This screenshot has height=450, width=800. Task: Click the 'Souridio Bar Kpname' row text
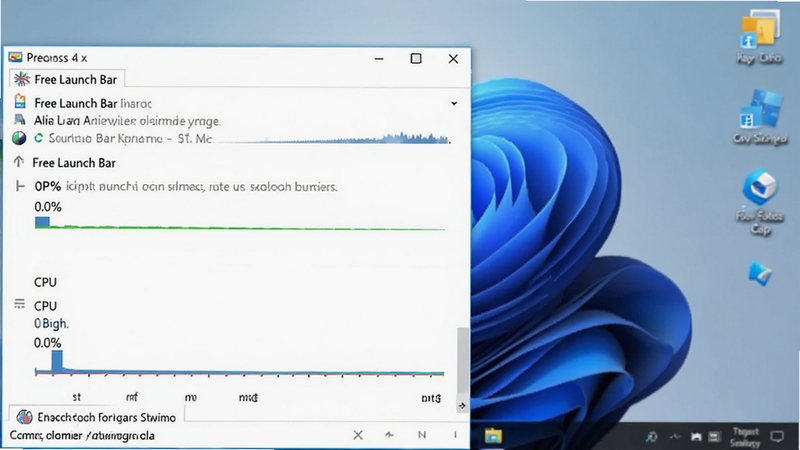[130, 138]
